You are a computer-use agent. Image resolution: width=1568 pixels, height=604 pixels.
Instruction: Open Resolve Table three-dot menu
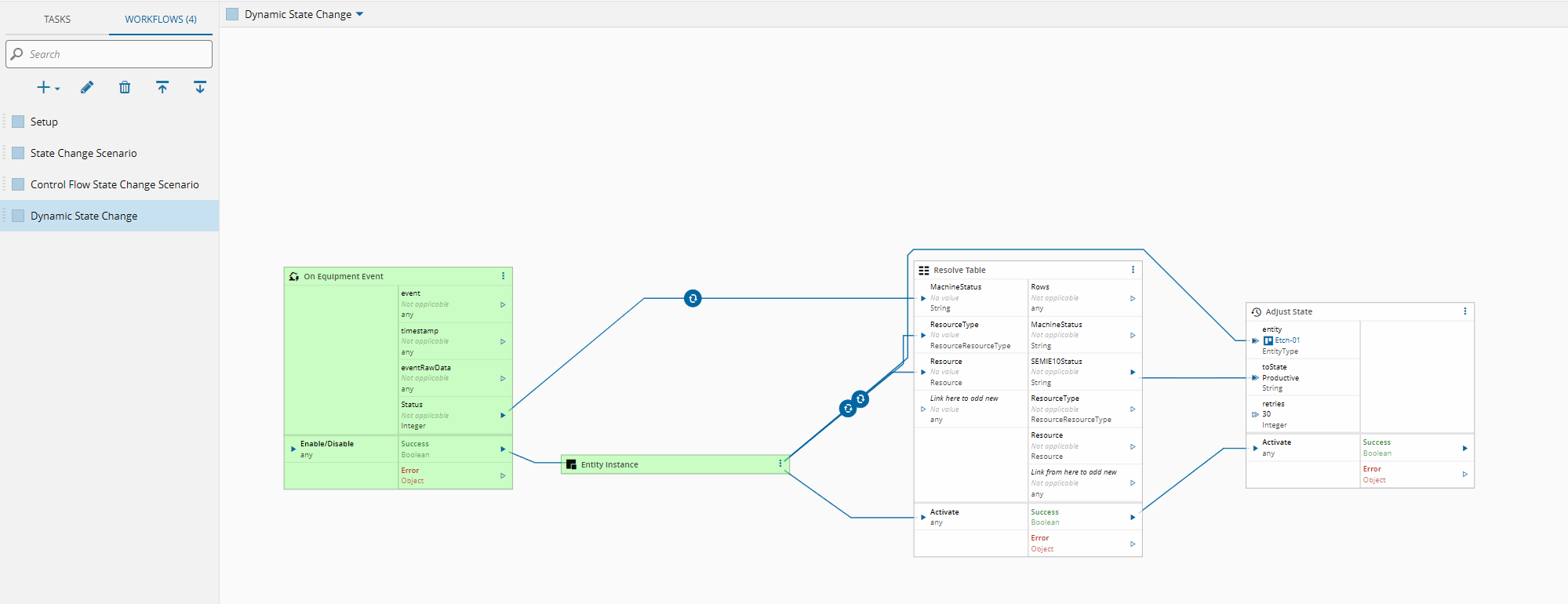point(1133,270)
